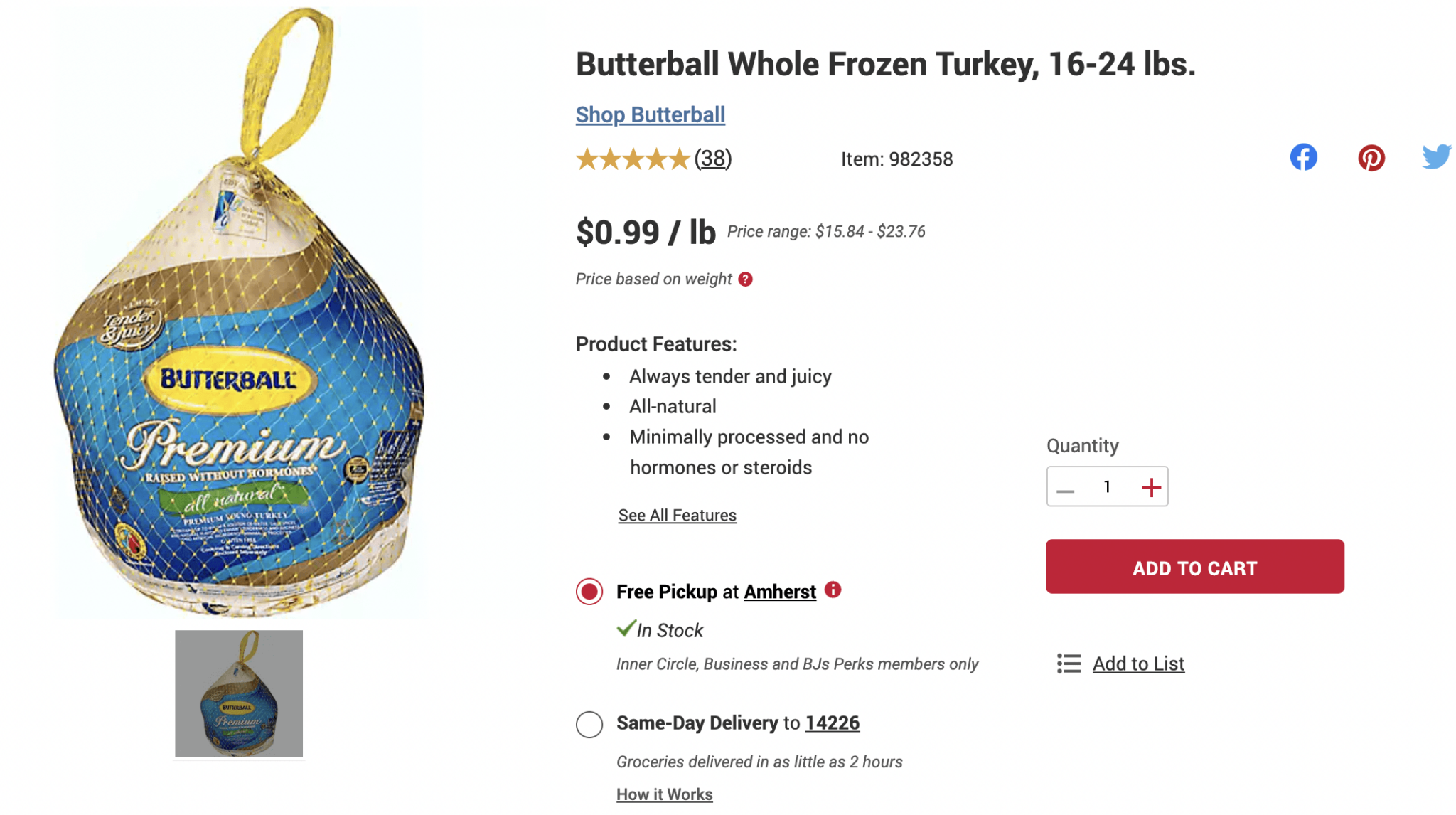Screen dimensions: 1456x815
Task: Select the Free Pickup at Amherst option
Action: (x=589, y=592)
